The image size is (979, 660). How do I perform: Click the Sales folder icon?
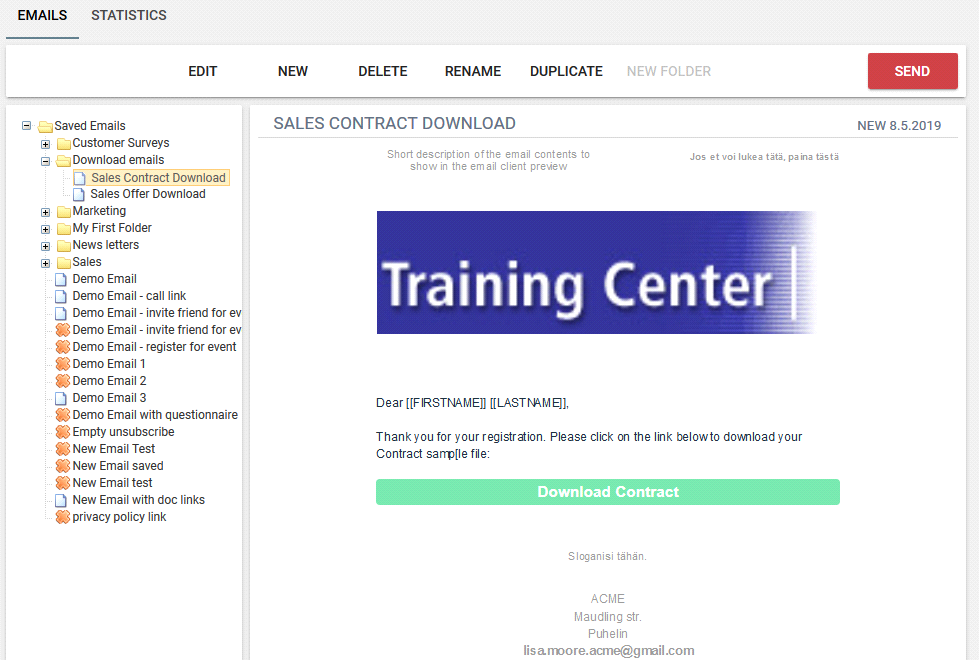click(64, 262)
